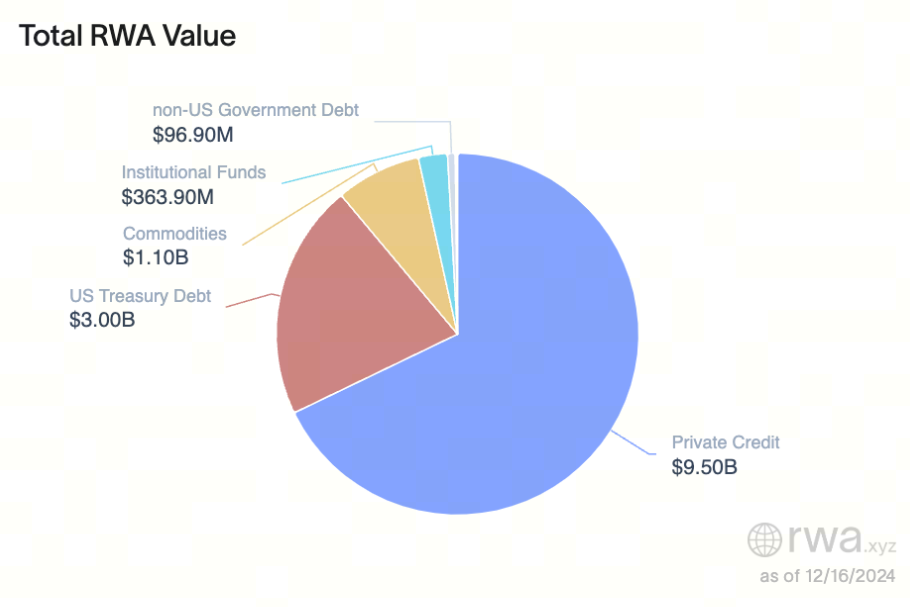Select the $3.00B value text

click(102, 321)
